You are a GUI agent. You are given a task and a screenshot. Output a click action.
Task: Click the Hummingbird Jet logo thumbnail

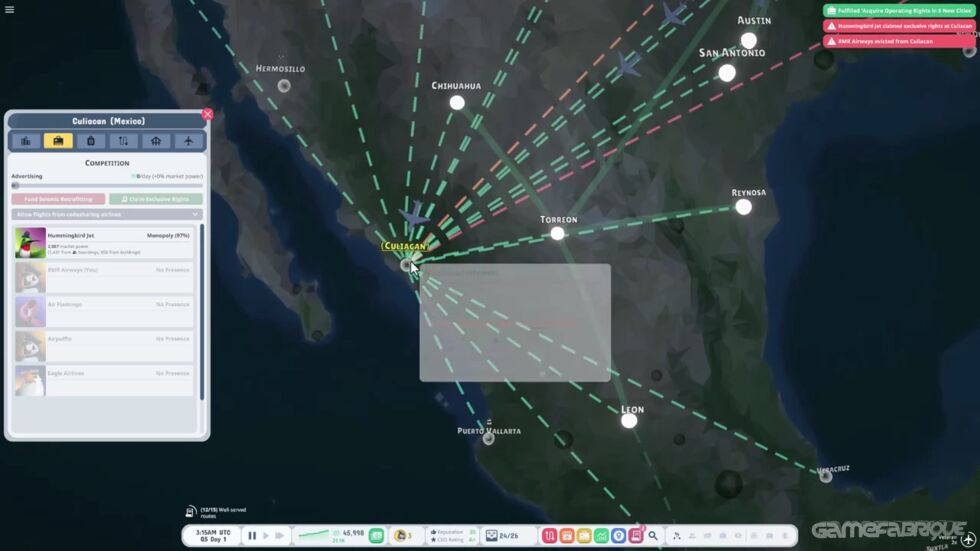click(x=30, y=243)
